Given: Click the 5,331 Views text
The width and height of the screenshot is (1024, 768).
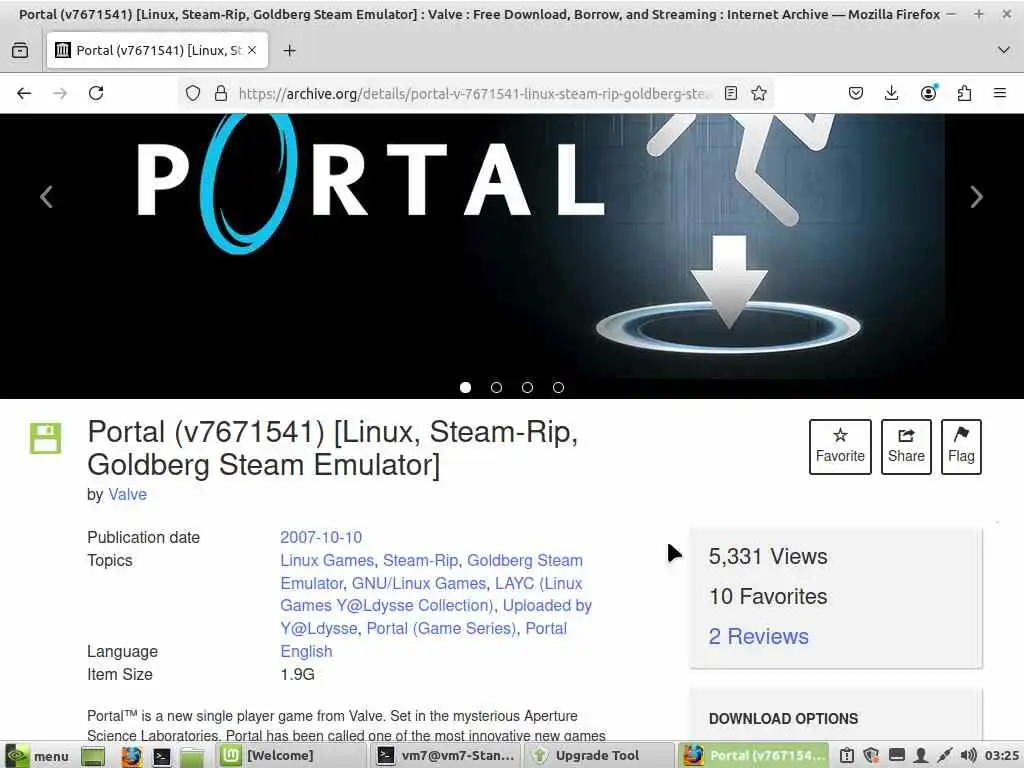Looking at the screenshot, I should (x=768, y=556).
